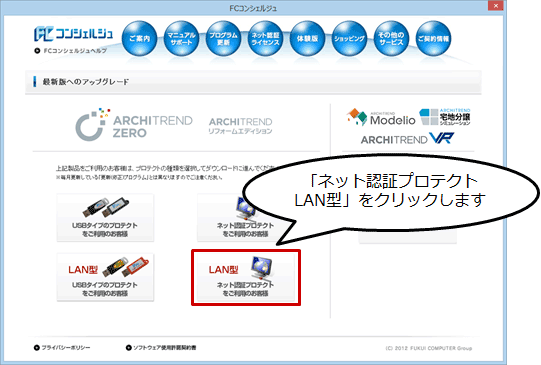Click the LAN型 ネット認証プロテクト button
541x365 pixels.
[245, 277]
